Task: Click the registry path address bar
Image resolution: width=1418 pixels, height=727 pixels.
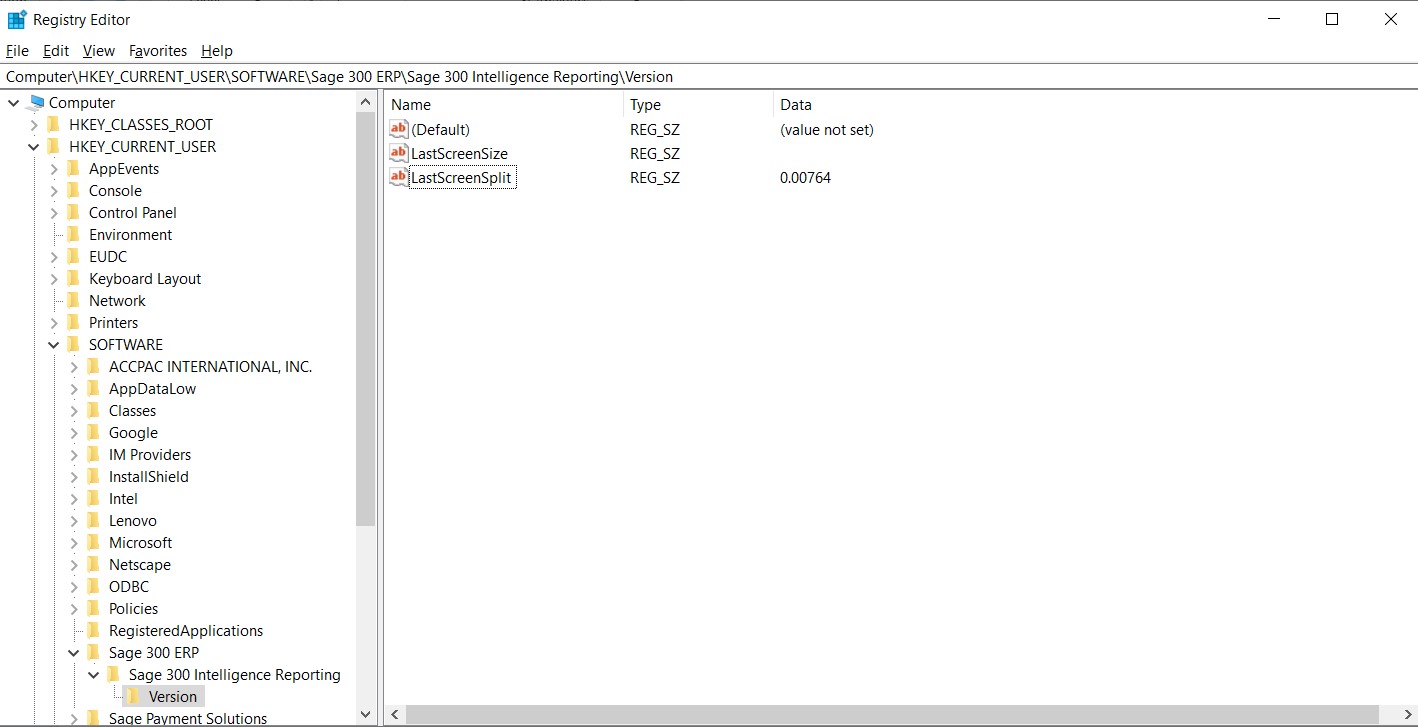Action: [x=709, y=76]
